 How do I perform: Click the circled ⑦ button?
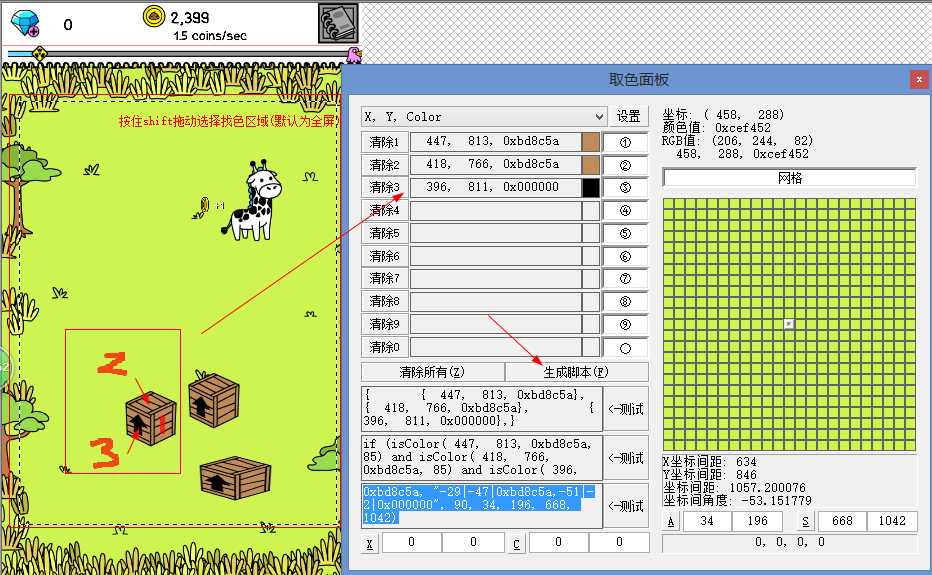[x=625, y=279]
